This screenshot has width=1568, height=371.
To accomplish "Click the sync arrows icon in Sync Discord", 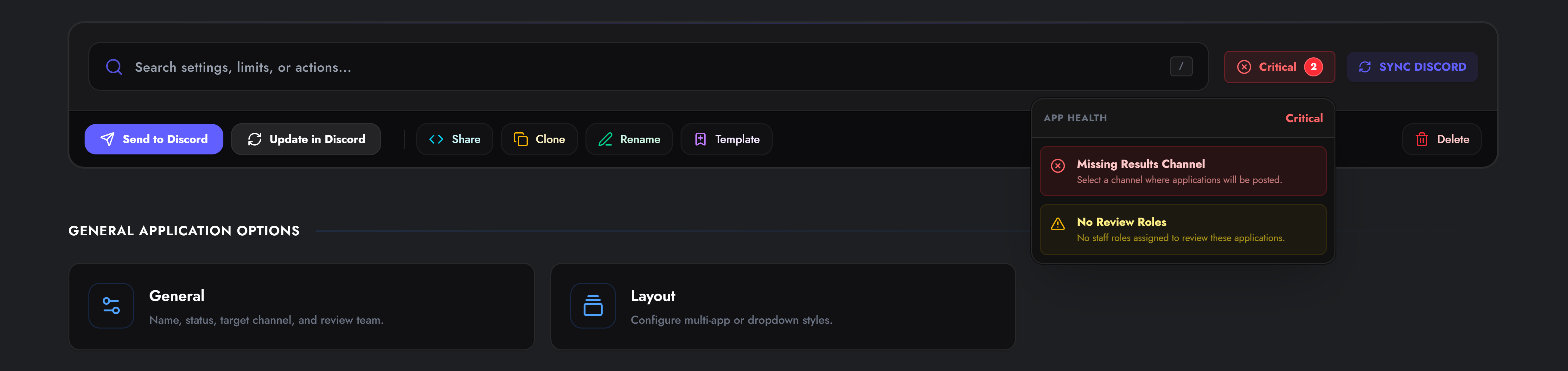I will point(1365,67).
